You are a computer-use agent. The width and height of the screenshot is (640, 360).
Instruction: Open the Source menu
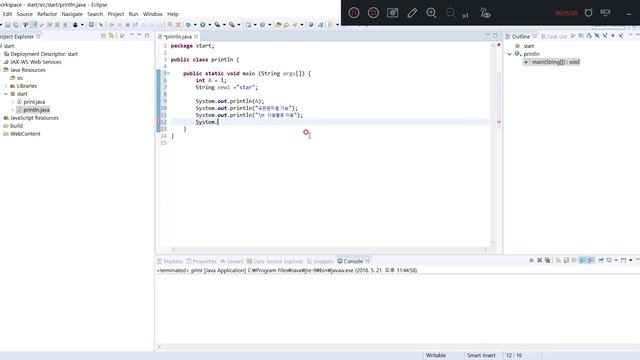click(x=24, y=14)
